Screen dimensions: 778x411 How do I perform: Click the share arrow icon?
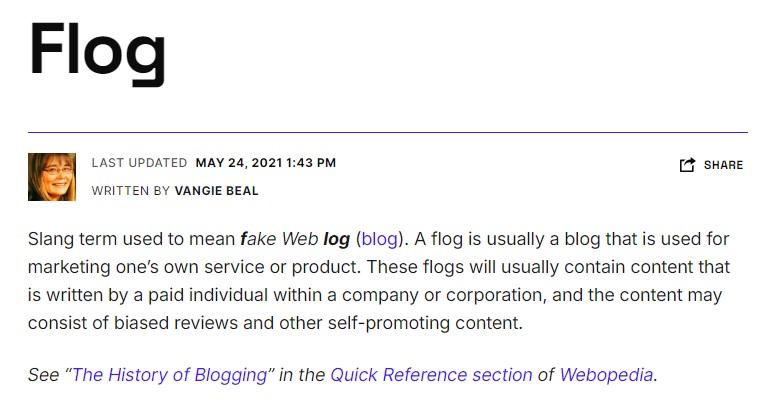(x=687, y=165)
